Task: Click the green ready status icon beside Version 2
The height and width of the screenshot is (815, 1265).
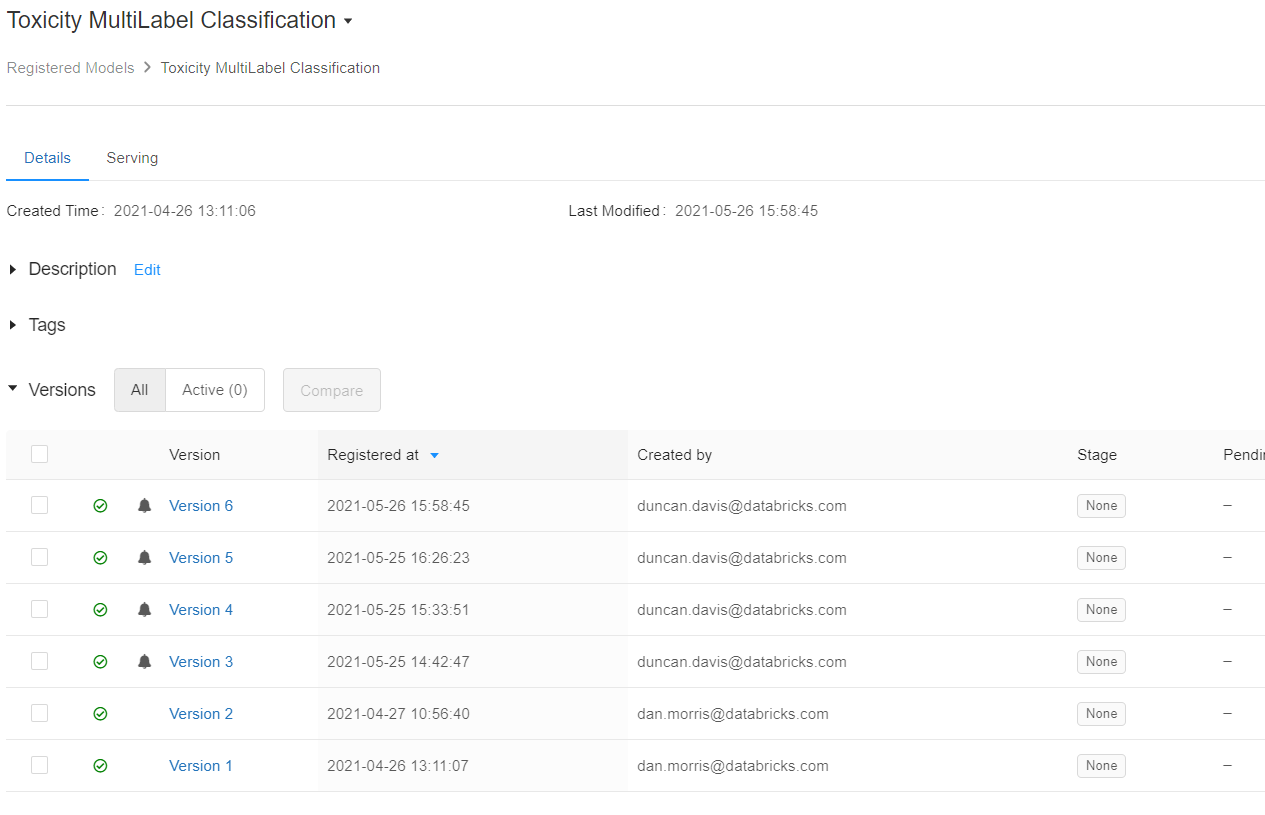Action: tap(100, 713)
